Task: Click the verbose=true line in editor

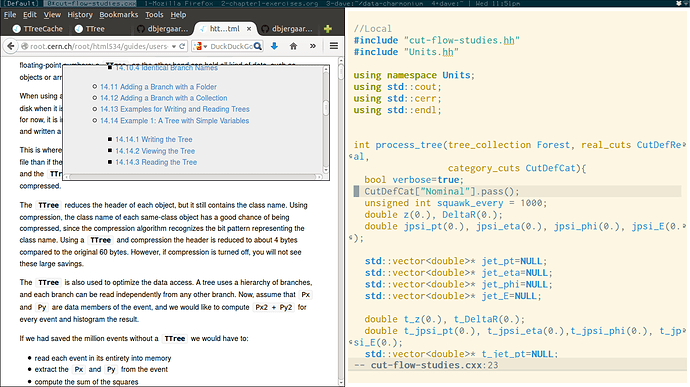Action: click(x=414, y=180)
